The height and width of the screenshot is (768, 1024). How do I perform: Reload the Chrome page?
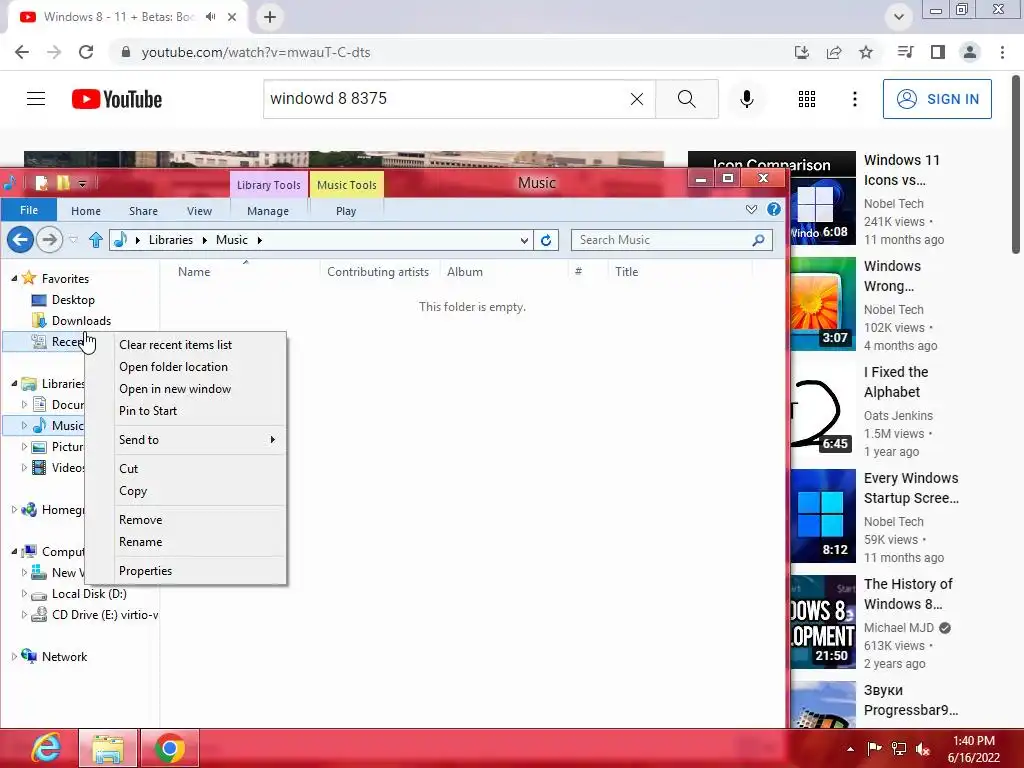click(86, 52)
